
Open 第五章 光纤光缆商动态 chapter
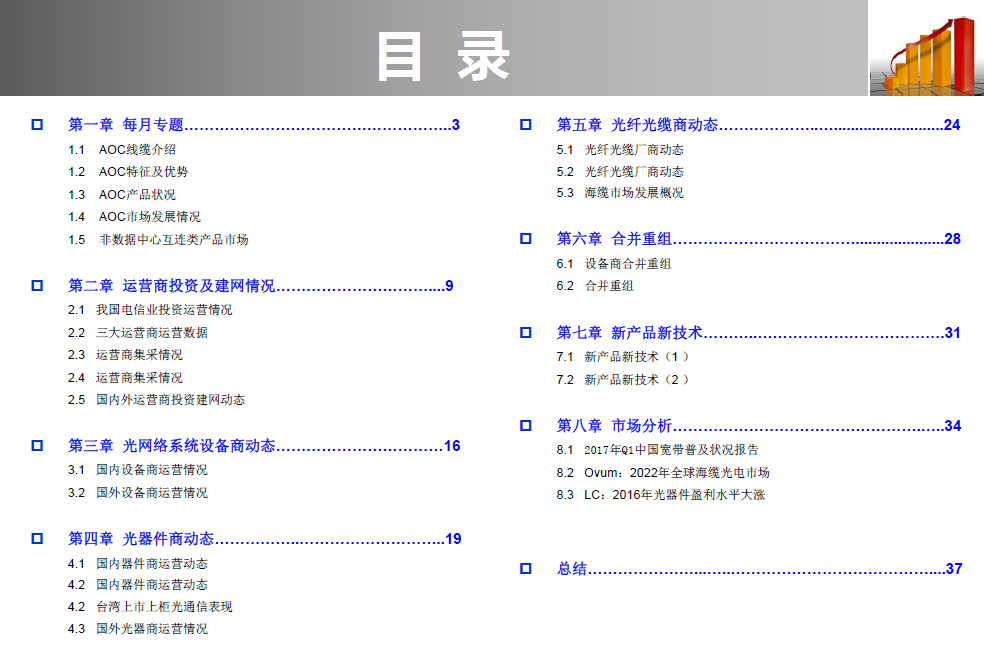pos(637,125)
